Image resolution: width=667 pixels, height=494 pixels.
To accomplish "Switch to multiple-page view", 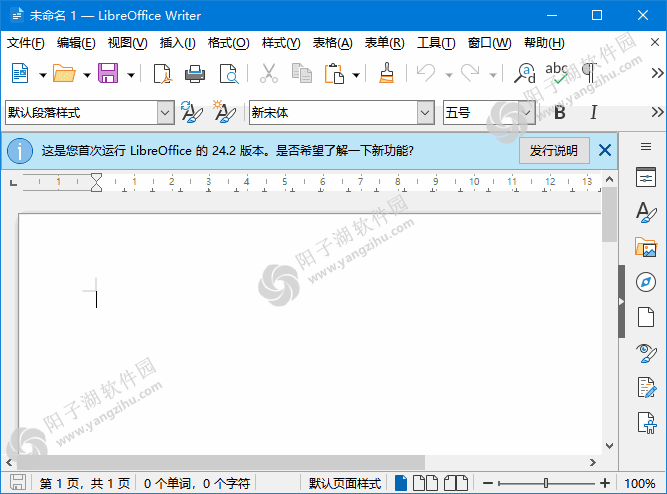I will click(425, 483).
